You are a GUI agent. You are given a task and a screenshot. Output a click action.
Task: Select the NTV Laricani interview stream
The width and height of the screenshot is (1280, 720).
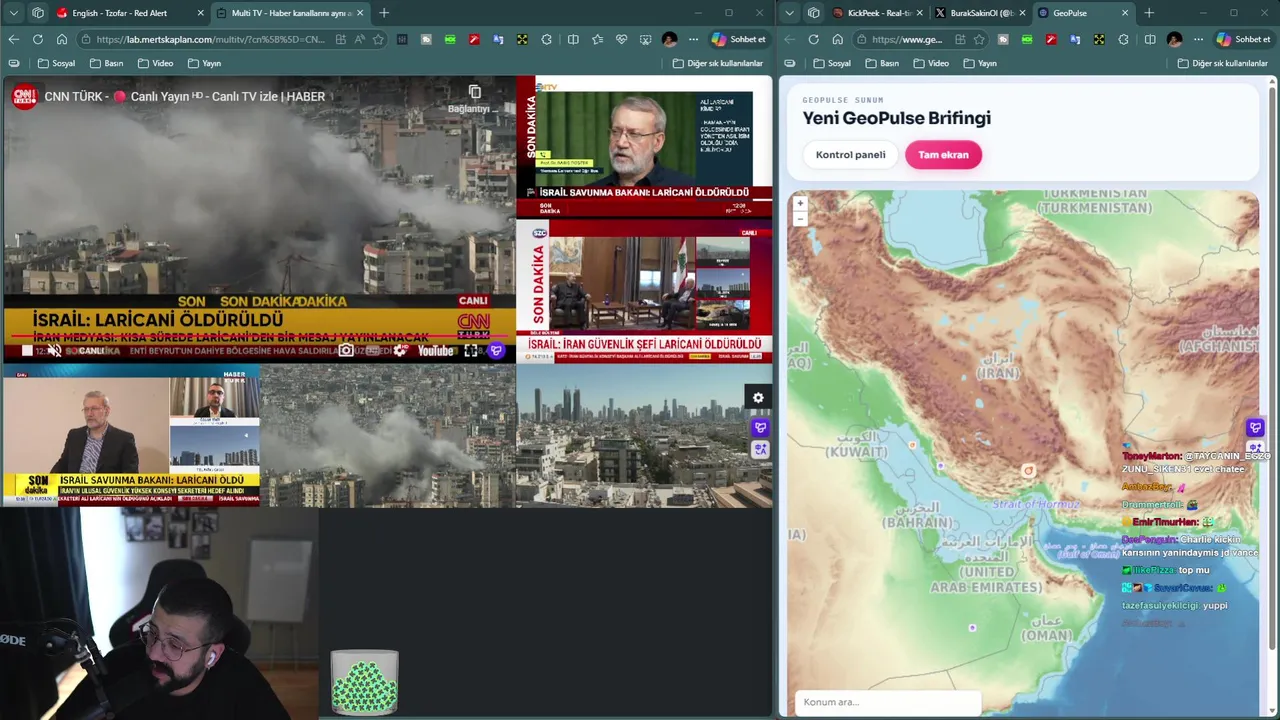tap(644, 145)
